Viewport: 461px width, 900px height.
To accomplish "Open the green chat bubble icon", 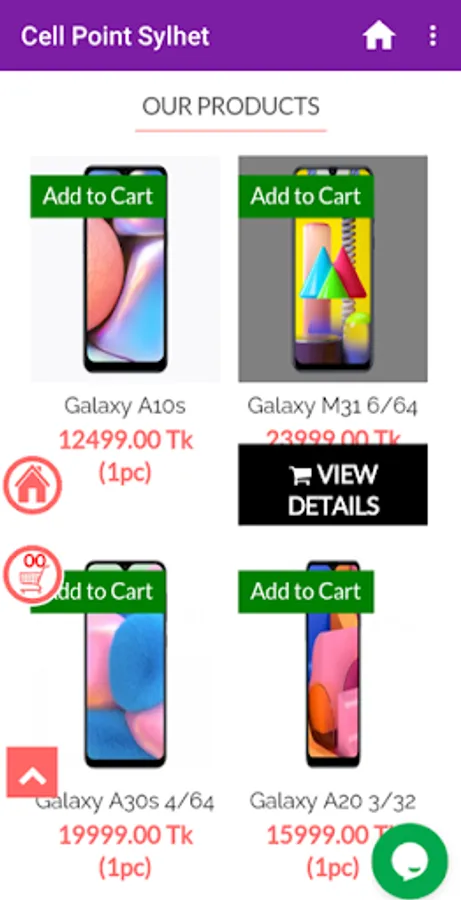I will [409, 860].
